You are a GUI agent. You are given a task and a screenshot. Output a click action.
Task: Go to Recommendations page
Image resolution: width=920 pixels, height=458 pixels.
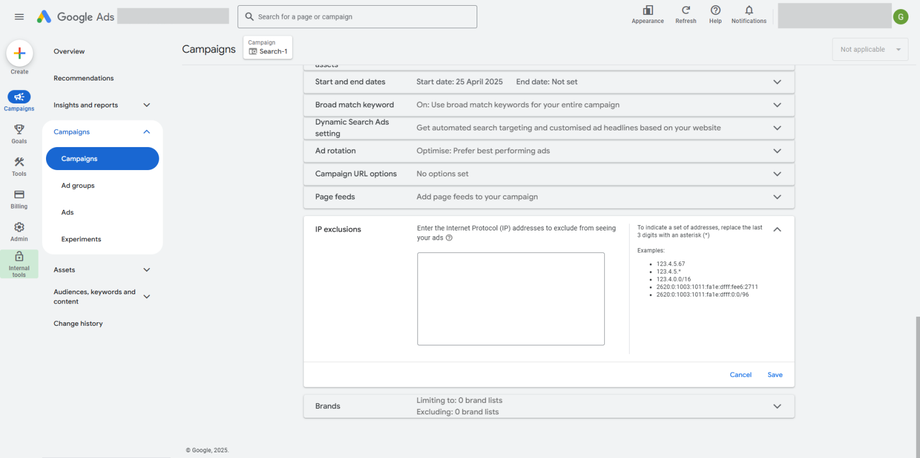(84, 78)
